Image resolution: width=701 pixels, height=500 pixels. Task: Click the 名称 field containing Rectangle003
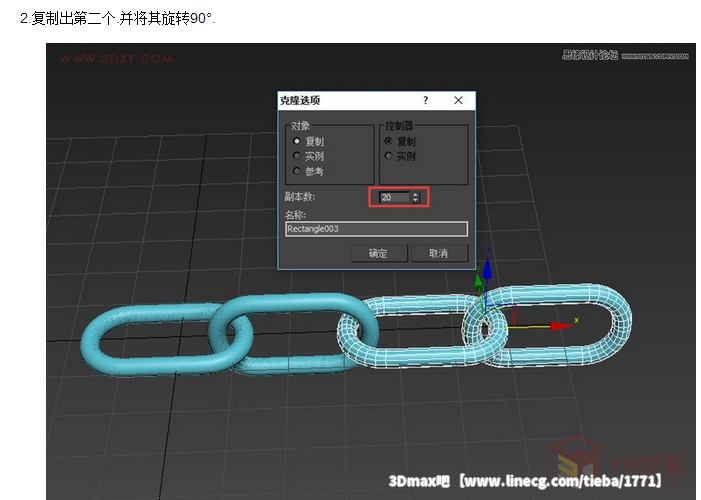coord(376,229)
